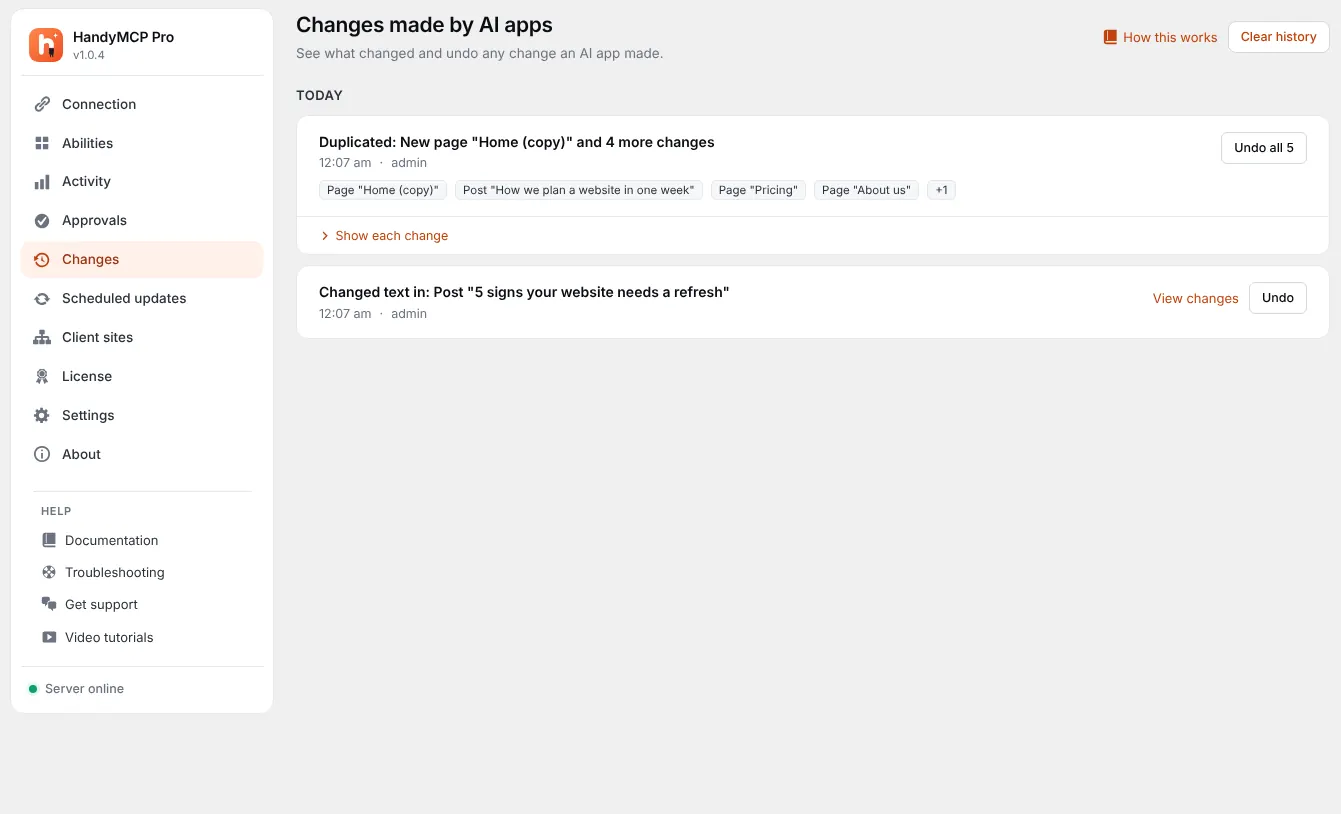
Task: Open Scheduled updates page
Action: point(142,299)
